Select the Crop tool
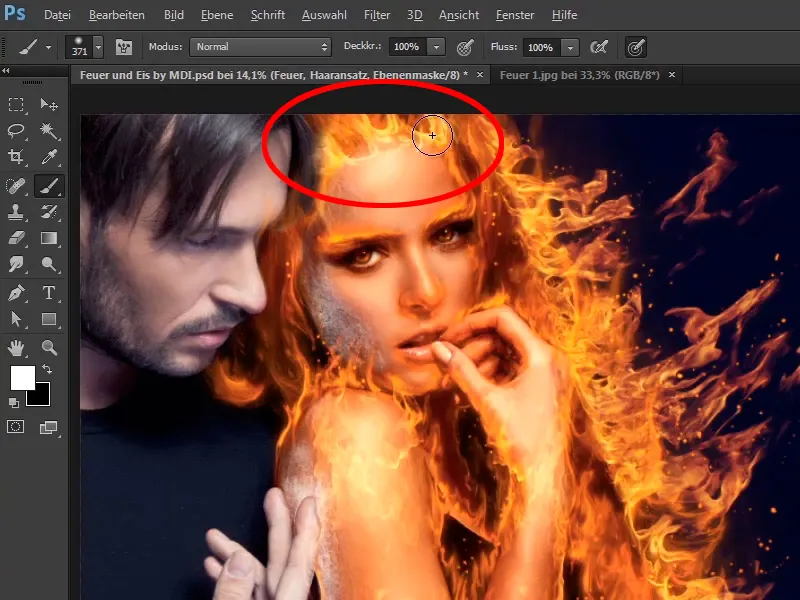The width and height of the screenshot is (800, 600). [x=16, y=157]
